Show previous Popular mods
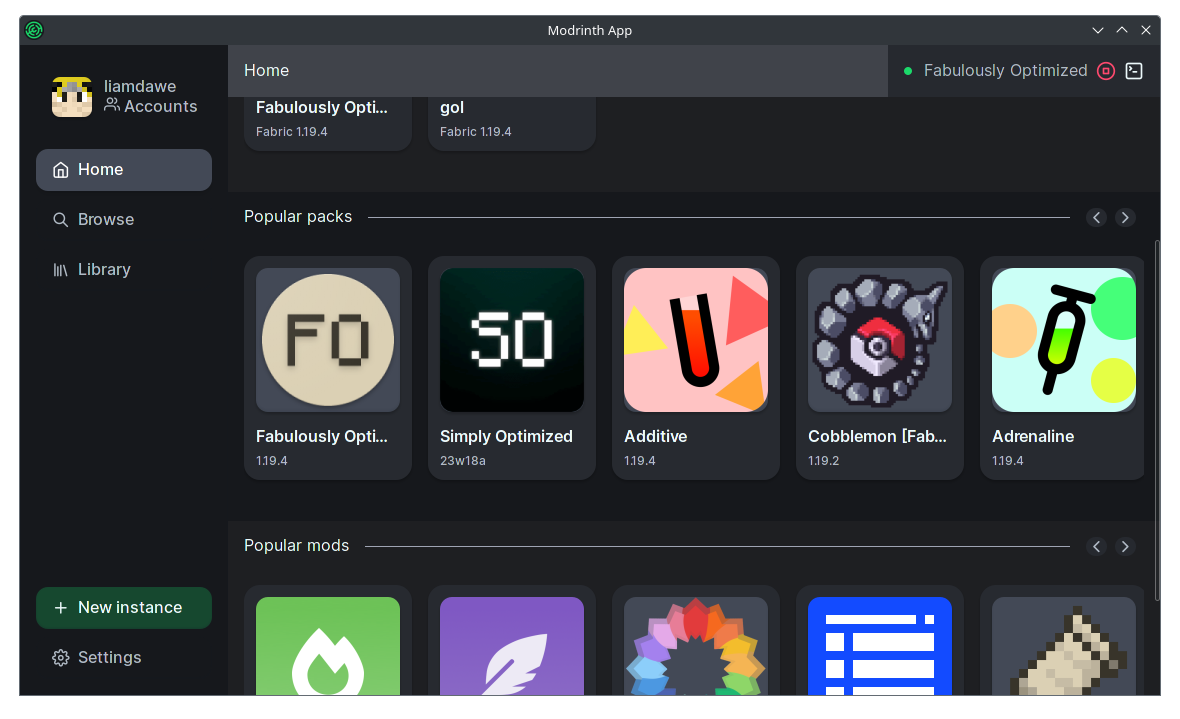 1097,546
